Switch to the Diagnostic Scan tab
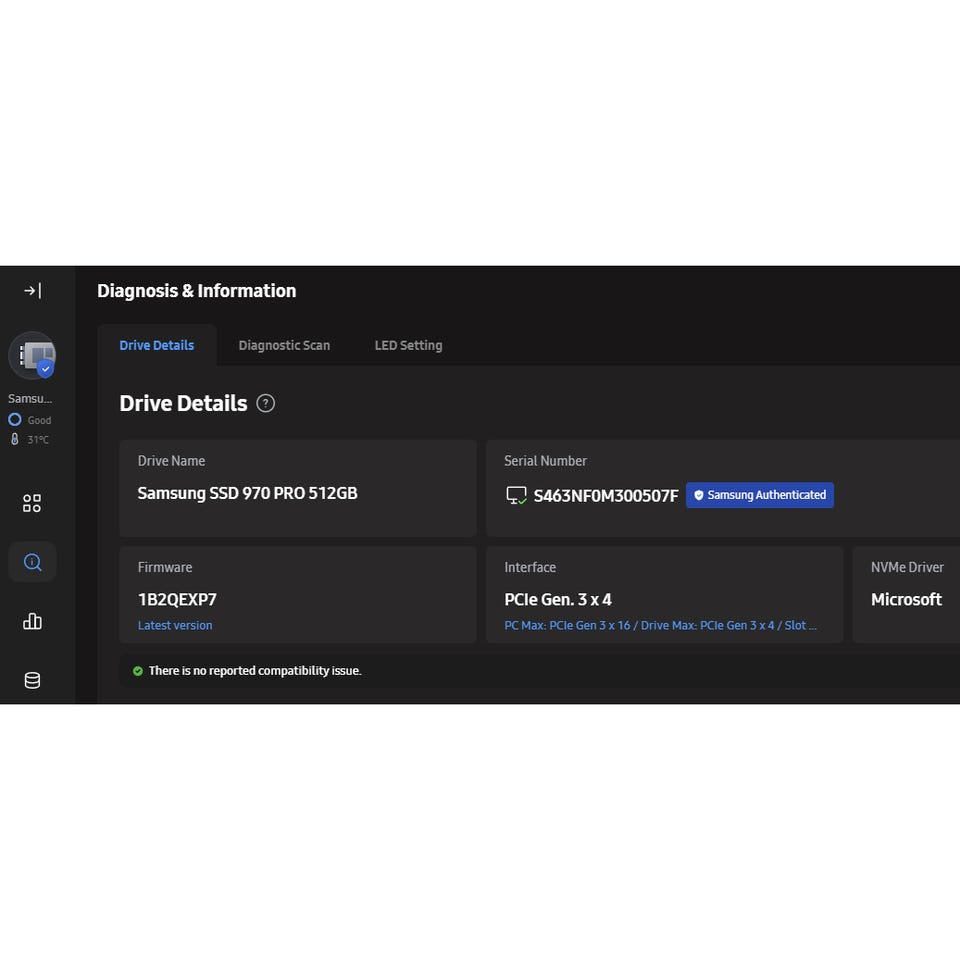The width and height of the screenshot is (960, 971). click(284, 346)
